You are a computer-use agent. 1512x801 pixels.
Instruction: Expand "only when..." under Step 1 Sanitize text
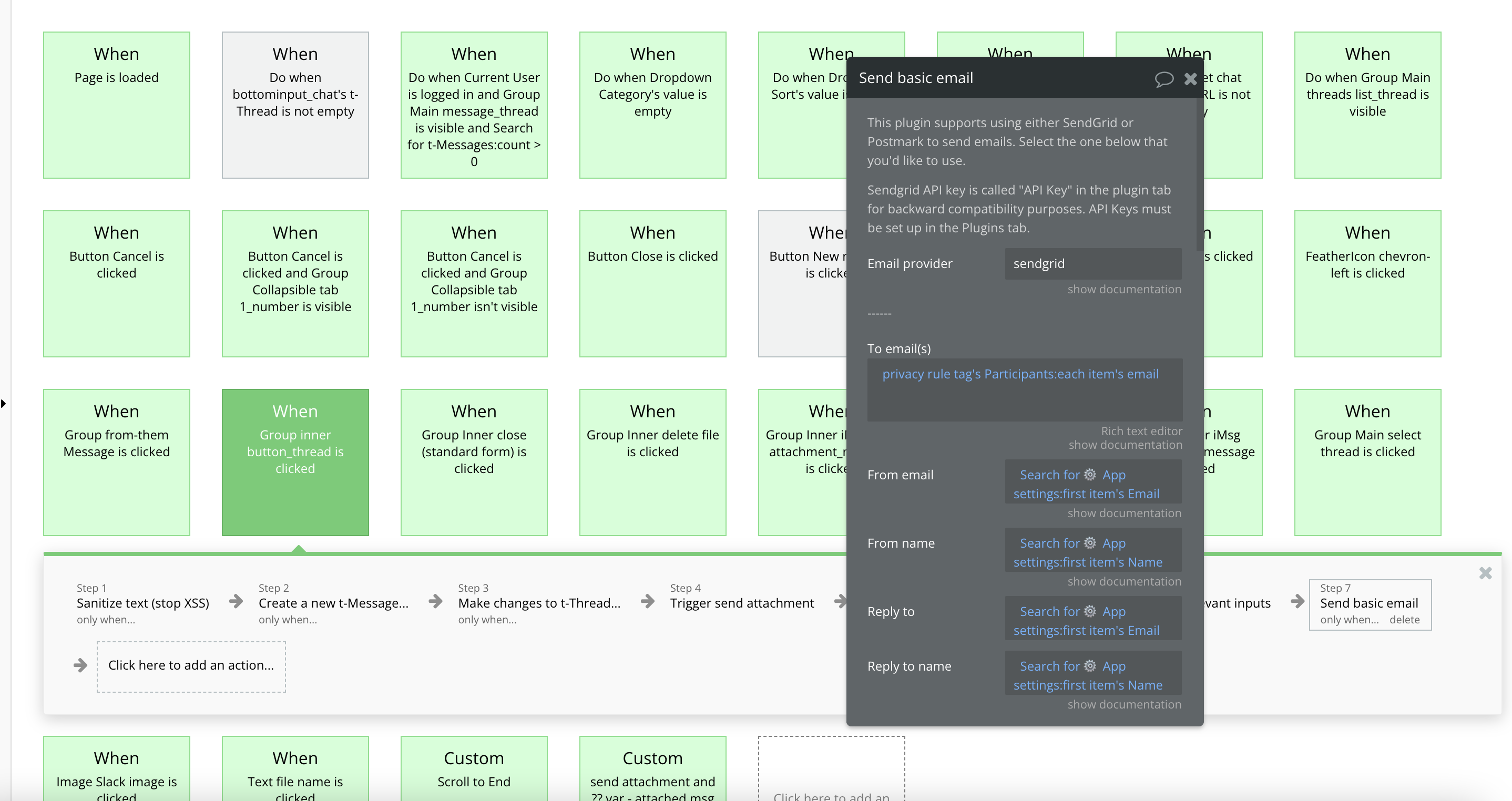tap(106, 619)
